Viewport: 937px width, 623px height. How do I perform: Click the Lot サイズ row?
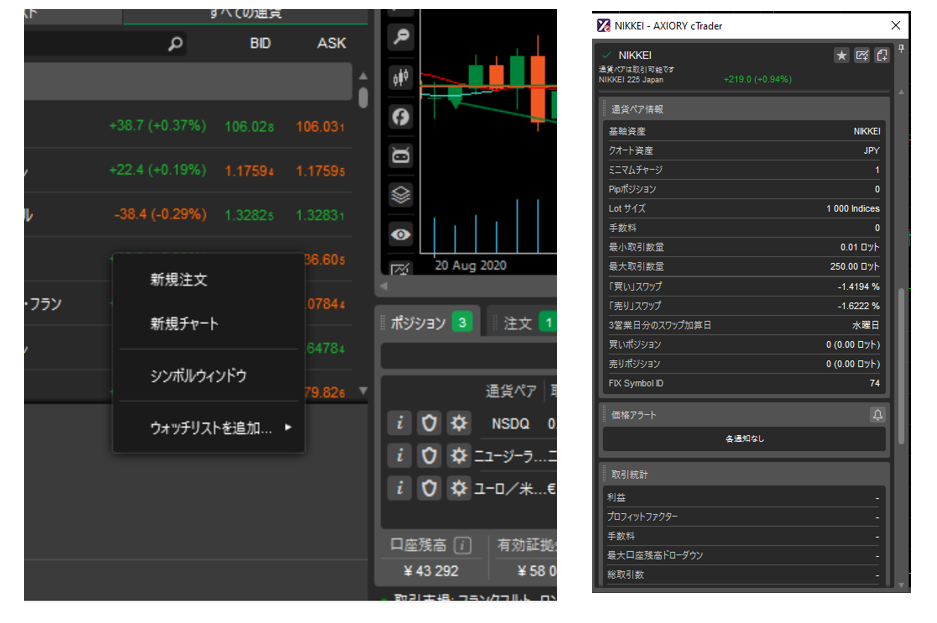pyautogui.click(x=745, y=208)
